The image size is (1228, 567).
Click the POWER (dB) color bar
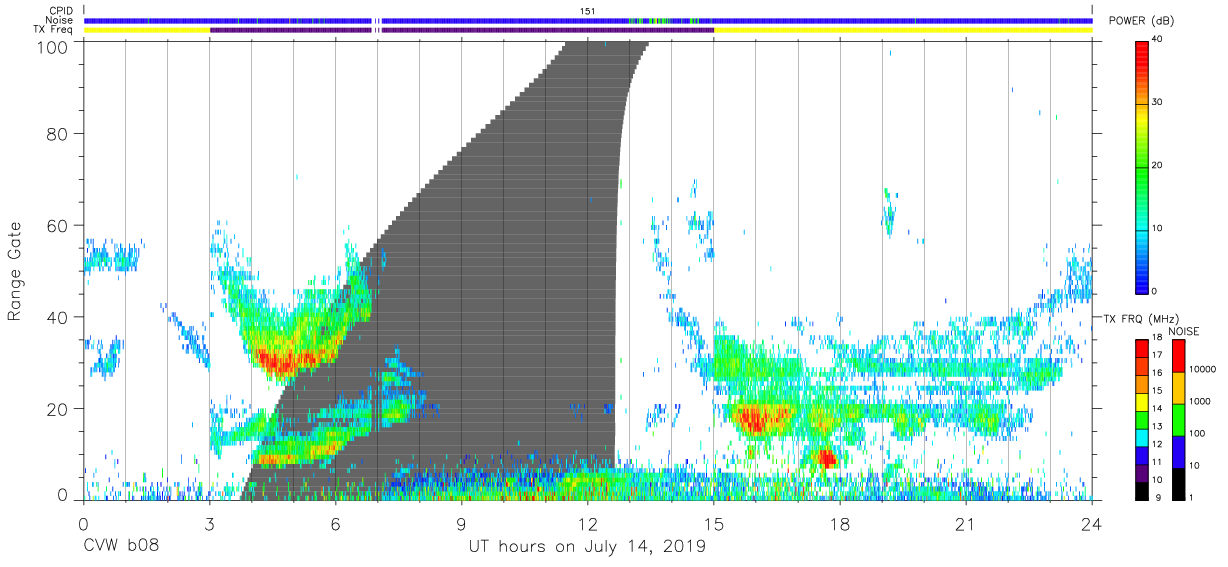point(1141,166)
